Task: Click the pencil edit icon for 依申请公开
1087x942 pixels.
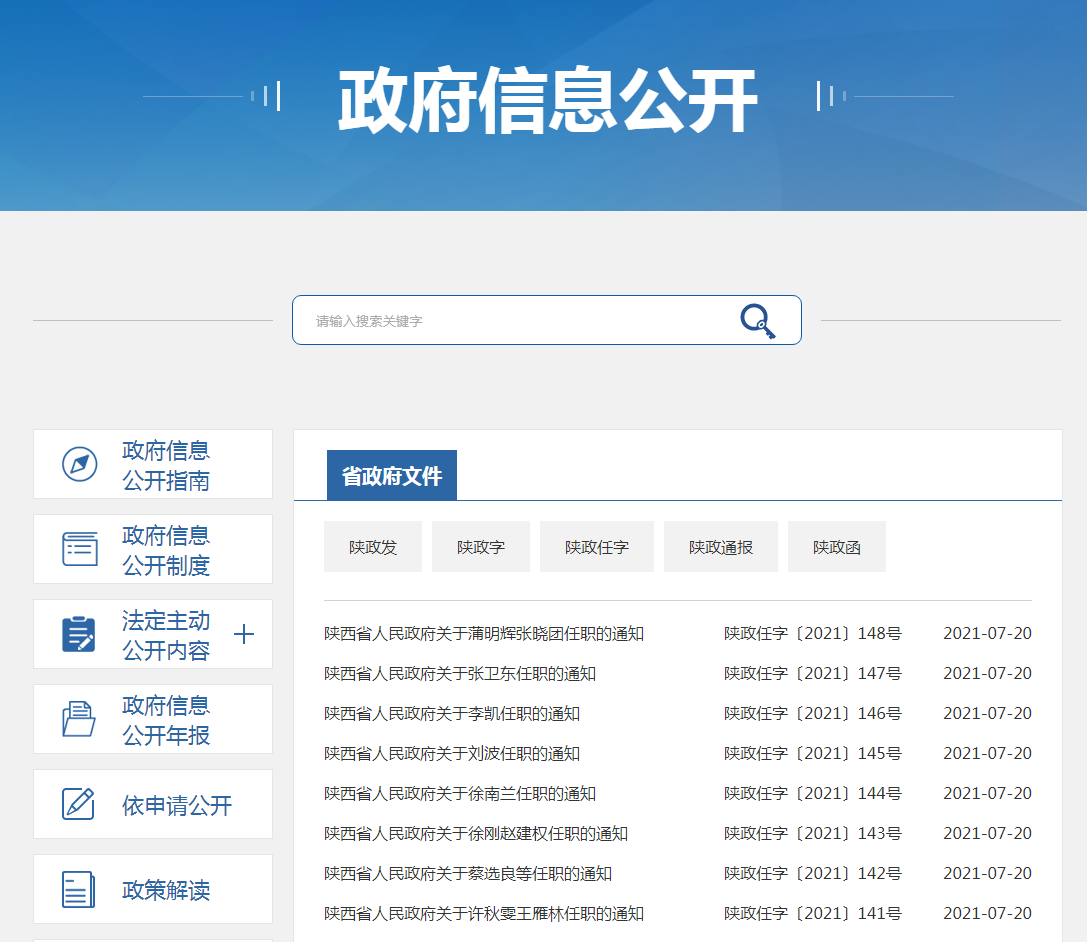Action: 79,804
